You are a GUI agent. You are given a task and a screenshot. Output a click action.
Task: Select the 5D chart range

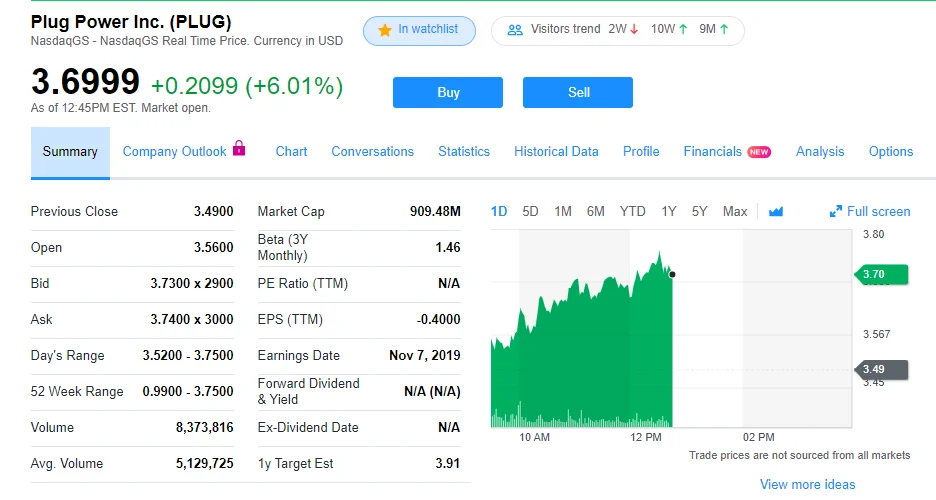tap(530, 211)
